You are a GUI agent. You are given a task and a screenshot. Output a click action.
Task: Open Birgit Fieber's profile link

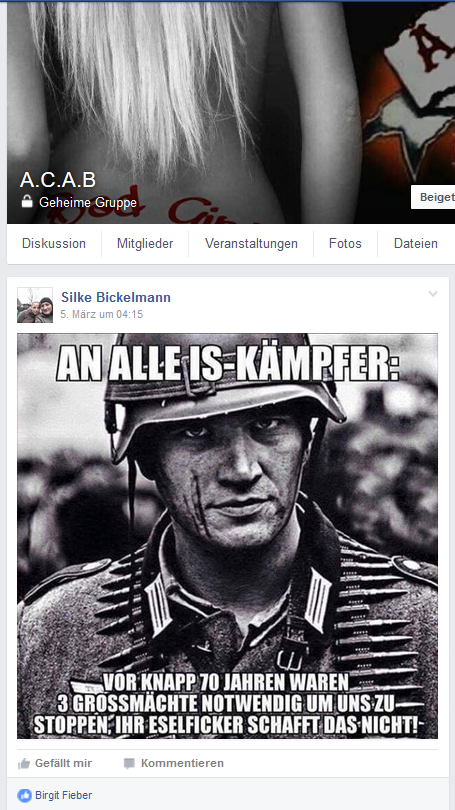click(x=64, y=796)
